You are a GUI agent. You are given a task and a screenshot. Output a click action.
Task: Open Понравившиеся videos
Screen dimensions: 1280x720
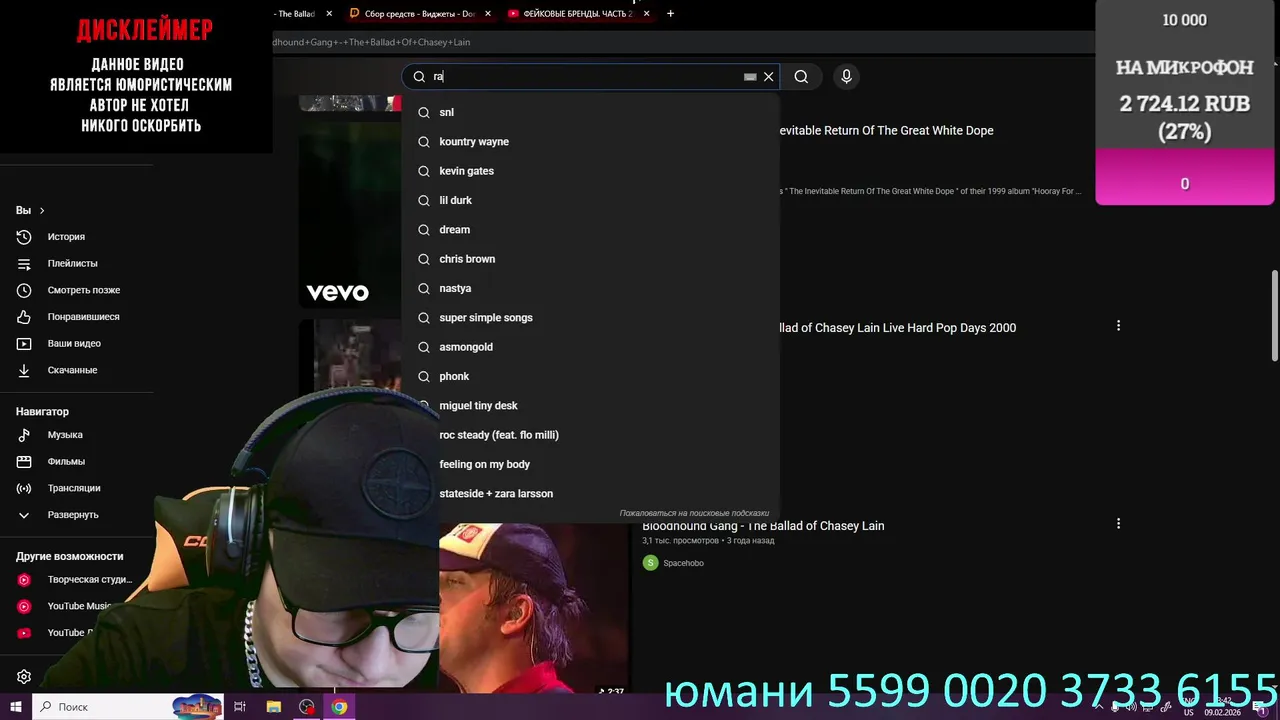coord(83,317)
